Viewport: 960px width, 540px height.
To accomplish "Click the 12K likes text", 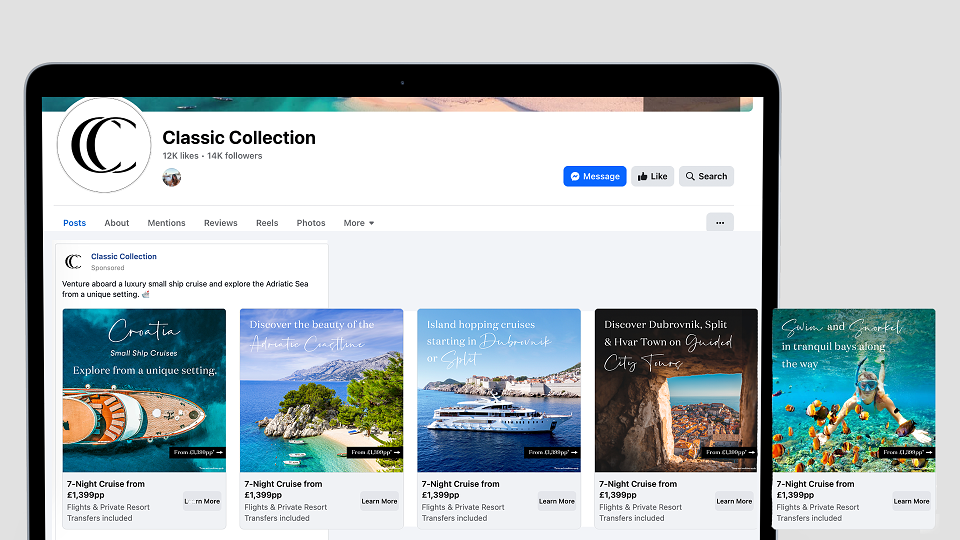I will pyautogui.click(x=180, y=156).
